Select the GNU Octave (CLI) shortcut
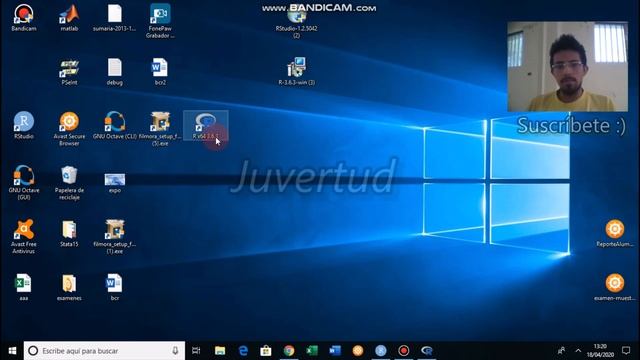 pyautogui.click(x=115, y=125)
